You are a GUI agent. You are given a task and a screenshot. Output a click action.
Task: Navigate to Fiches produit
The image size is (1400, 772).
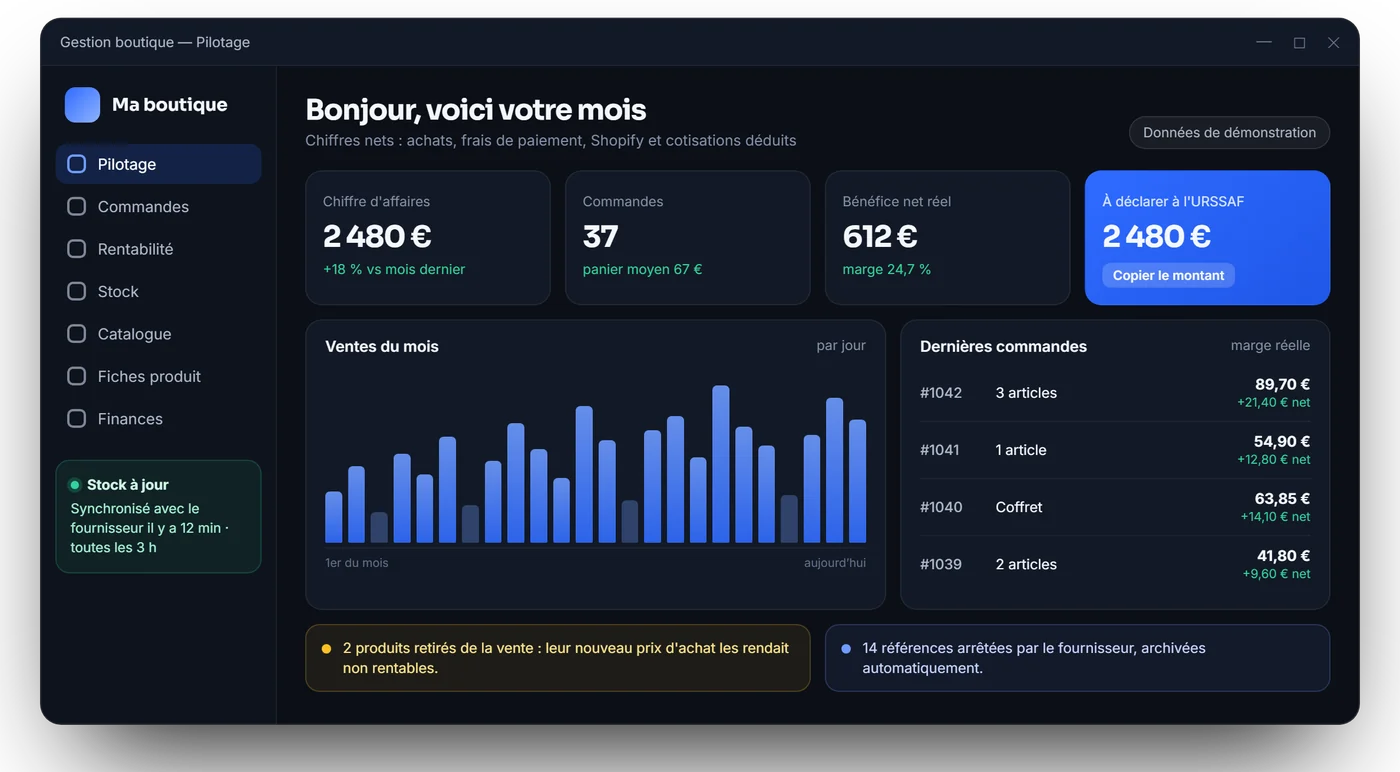click(x=158, y=377)
